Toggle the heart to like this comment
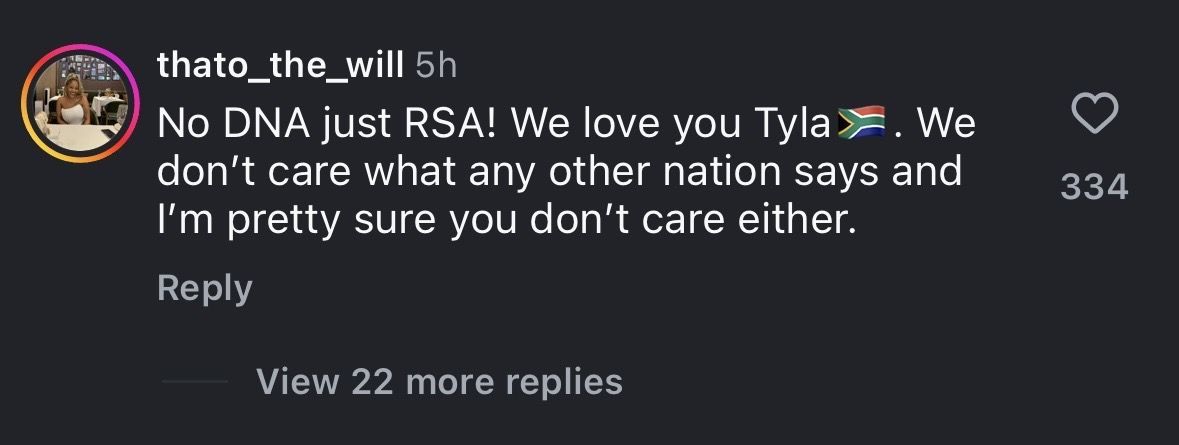1179x445 pixels. pos(1093,117)
